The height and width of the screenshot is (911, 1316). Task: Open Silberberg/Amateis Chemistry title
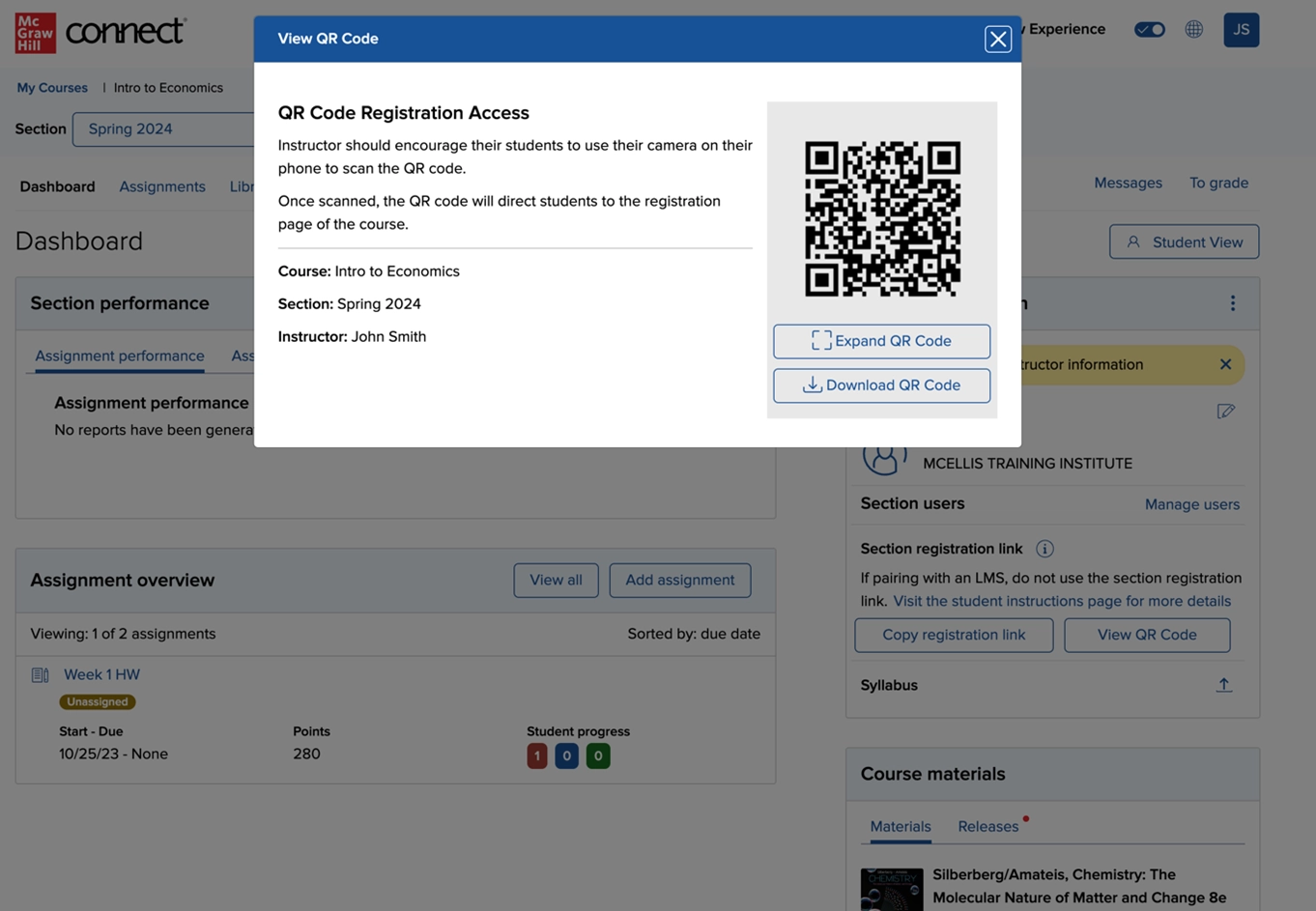(x=1079, y=886)
